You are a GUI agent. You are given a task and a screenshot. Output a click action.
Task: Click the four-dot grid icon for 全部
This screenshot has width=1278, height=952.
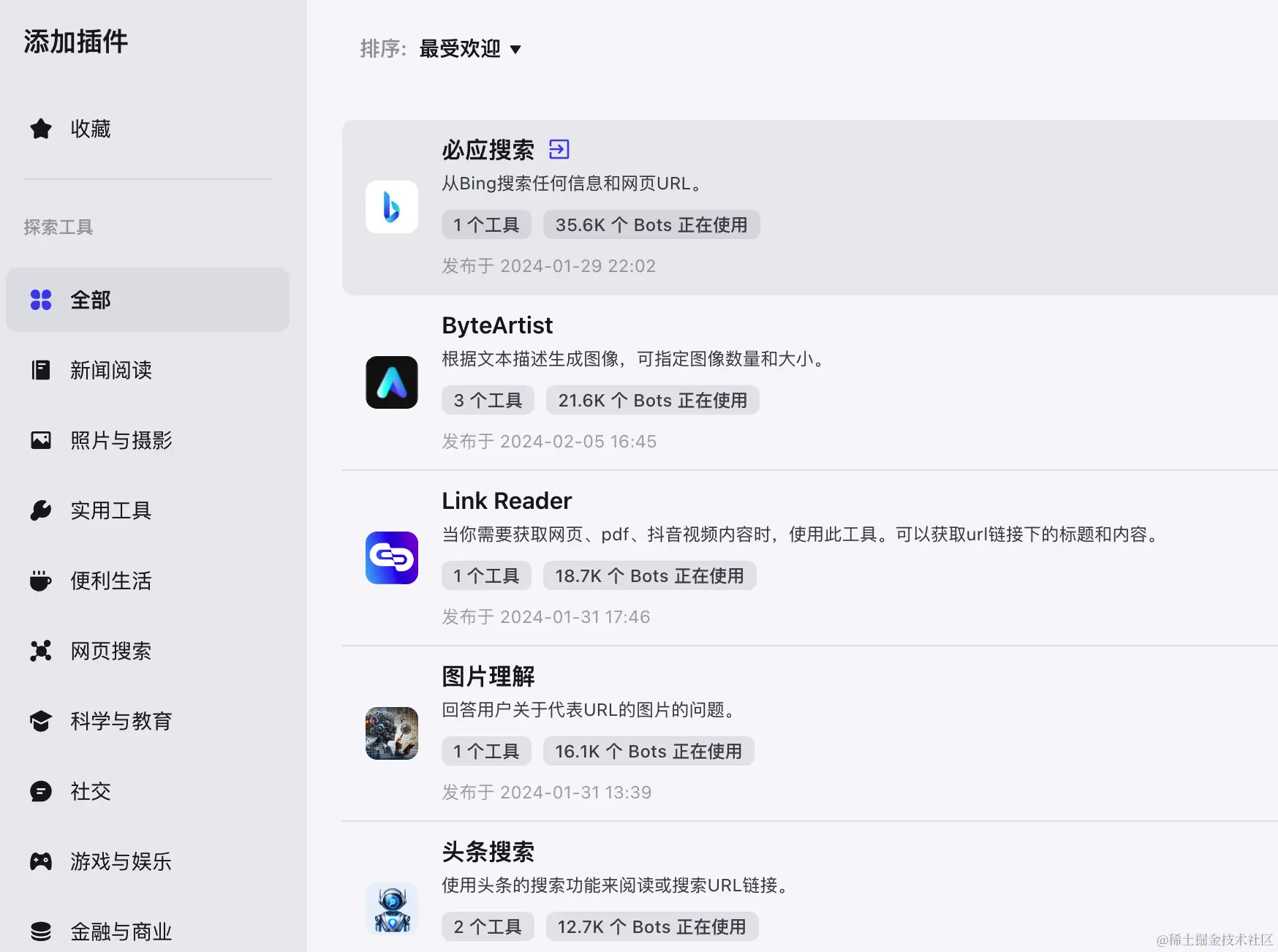point(41,300)
